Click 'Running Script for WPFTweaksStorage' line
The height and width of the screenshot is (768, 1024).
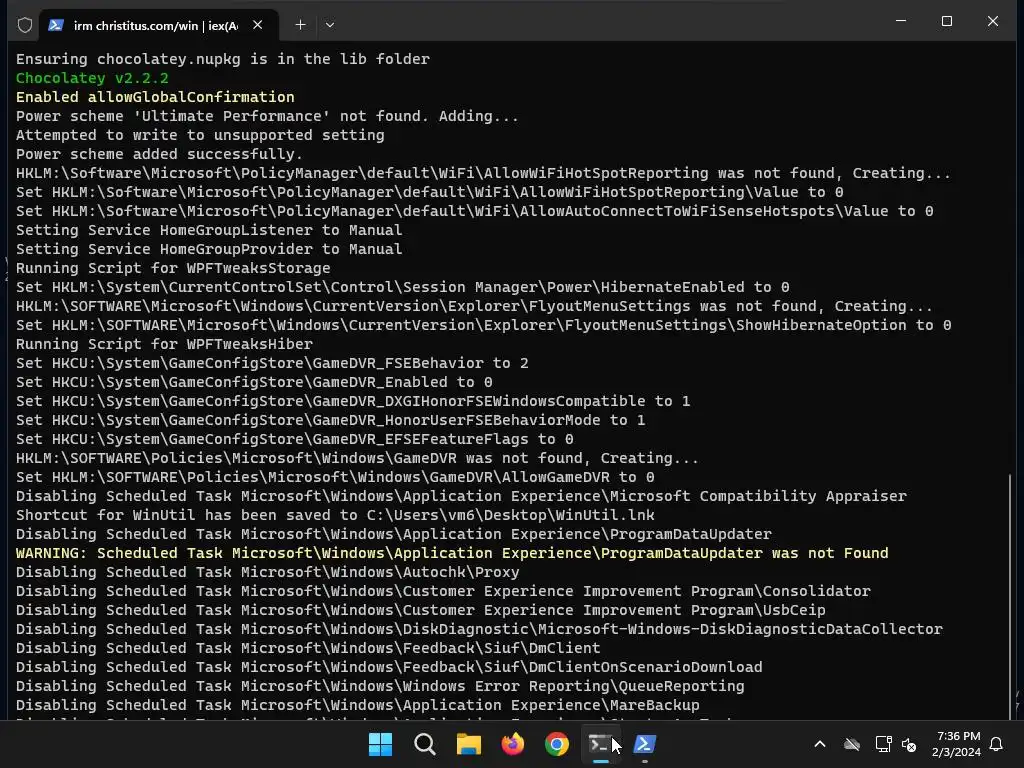(173, 268)
